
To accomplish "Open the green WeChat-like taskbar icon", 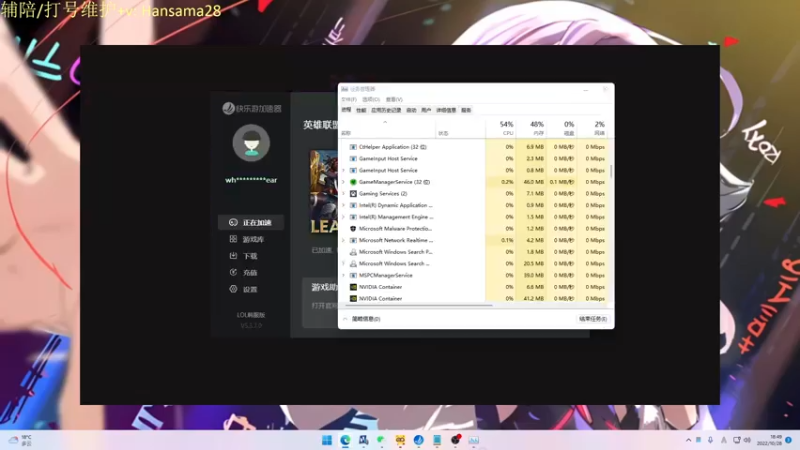I will pos(381,440).
